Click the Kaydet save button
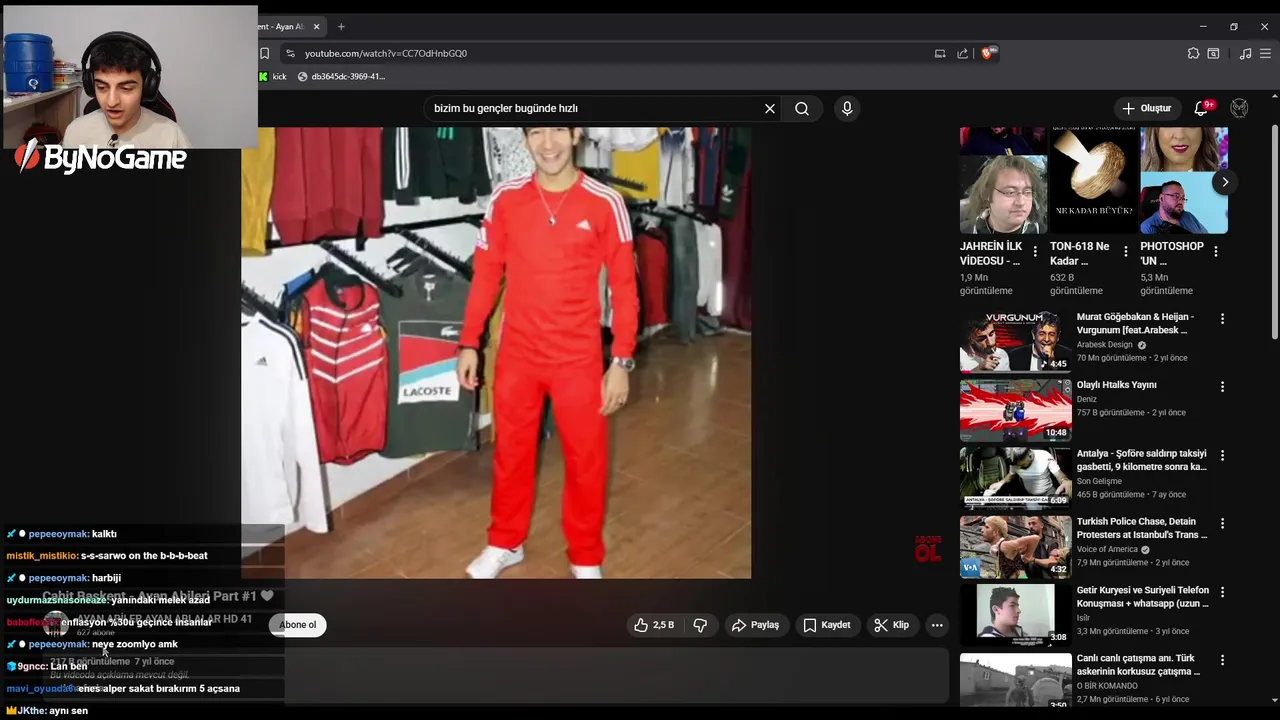Image resolution: width=1280 pixels, height=720 pixels. [827, 625]
